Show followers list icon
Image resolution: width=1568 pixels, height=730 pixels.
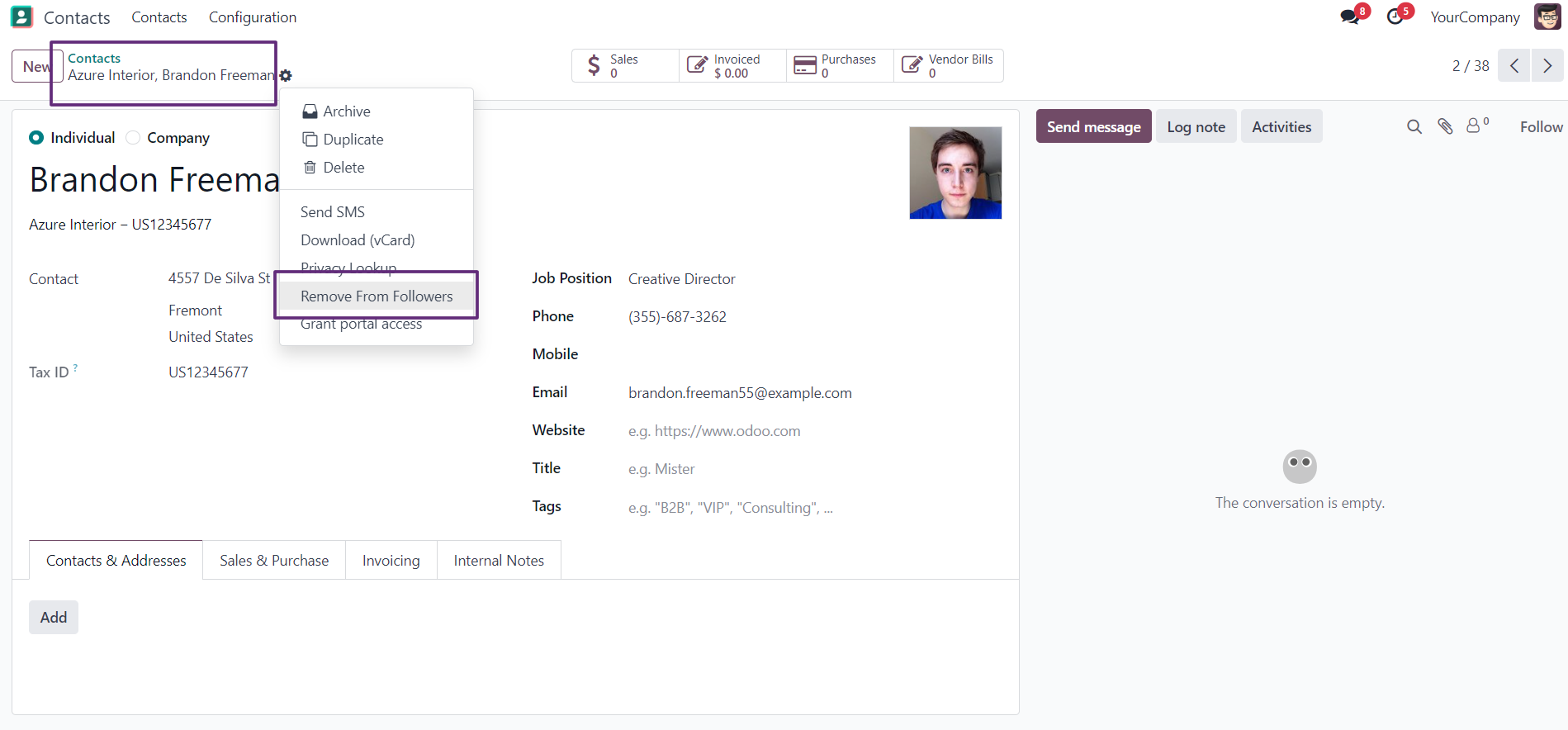1477,126
